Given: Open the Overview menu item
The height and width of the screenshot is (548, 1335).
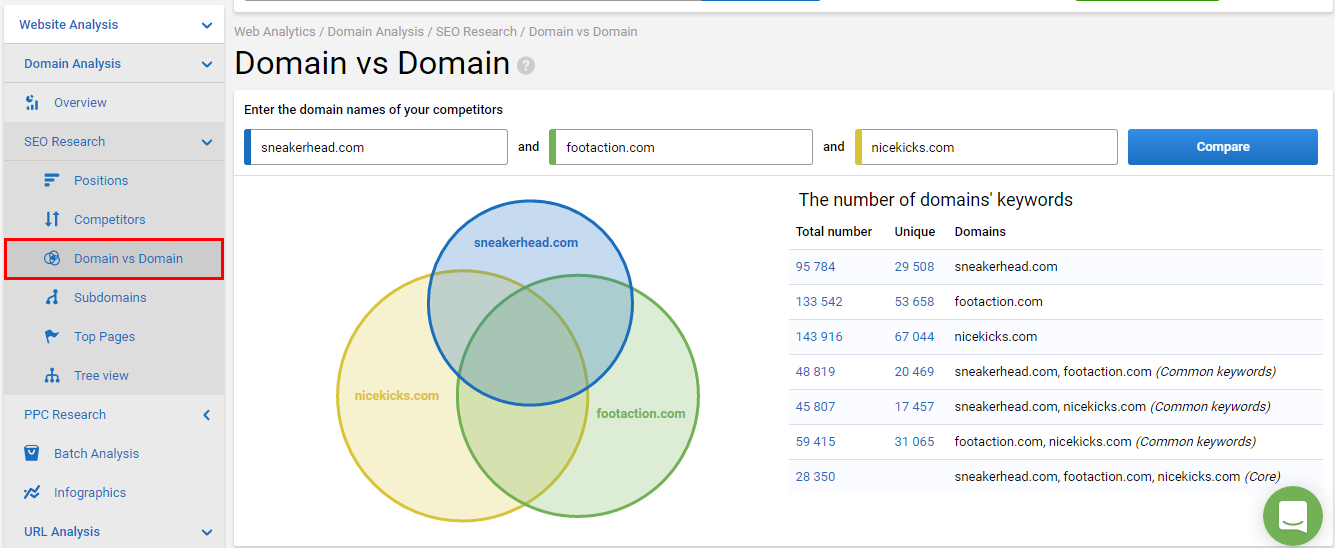Looking at the screenshot, I should tap(80, 102).
